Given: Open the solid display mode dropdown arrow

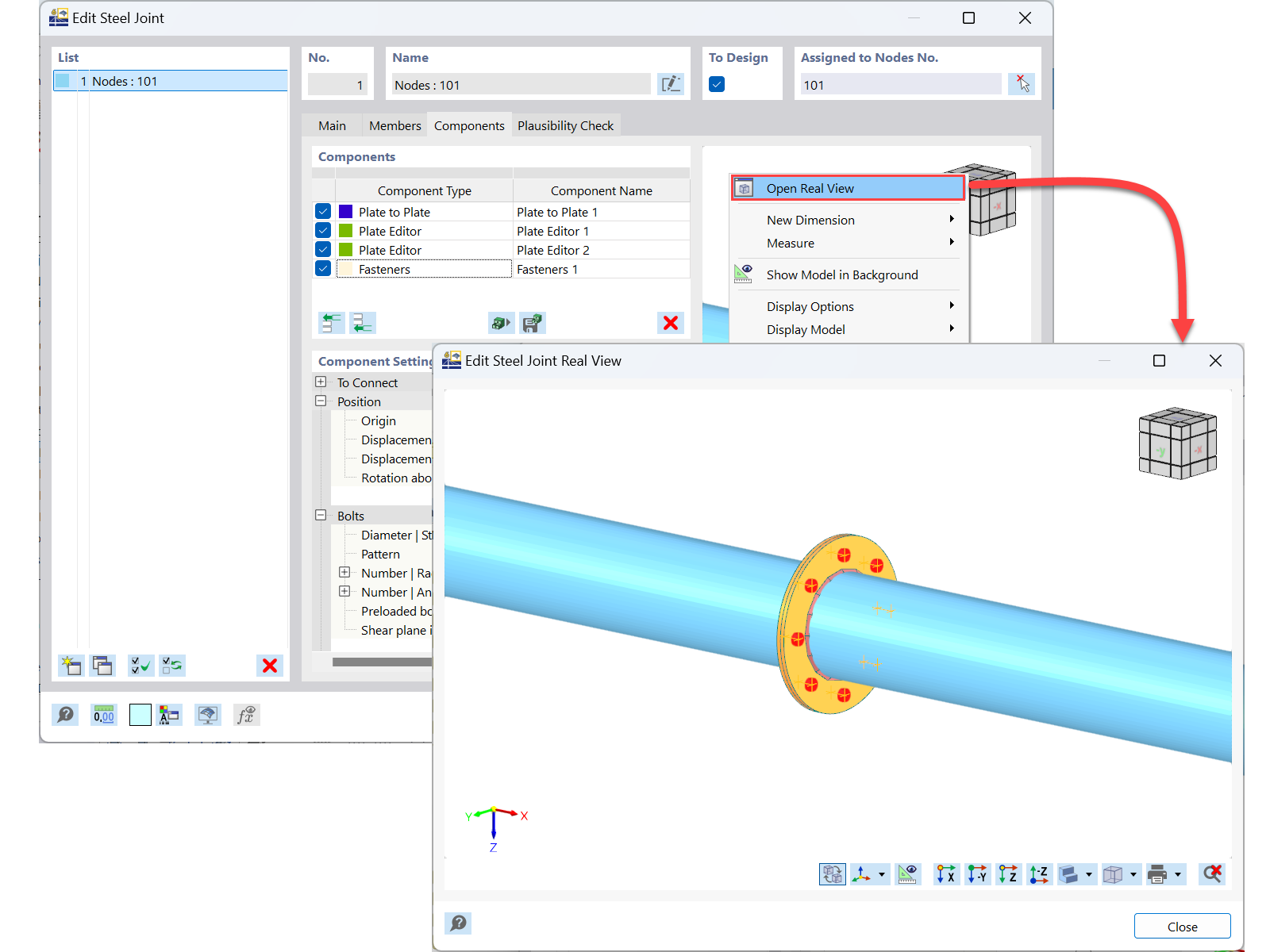Looking at the screenshot, I should click(x=1089, y=875).
